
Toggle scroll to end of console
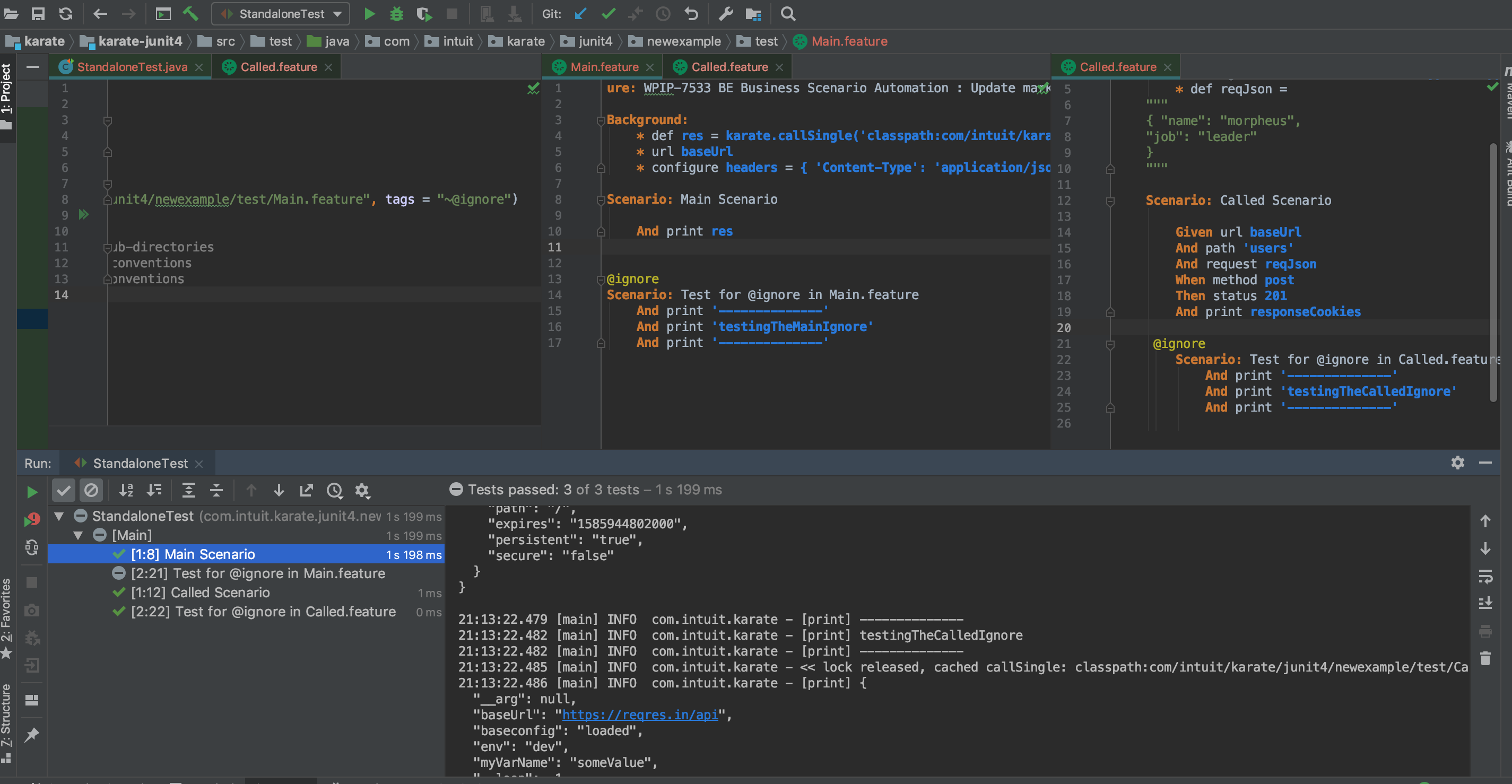click(x=1485, y=603)
